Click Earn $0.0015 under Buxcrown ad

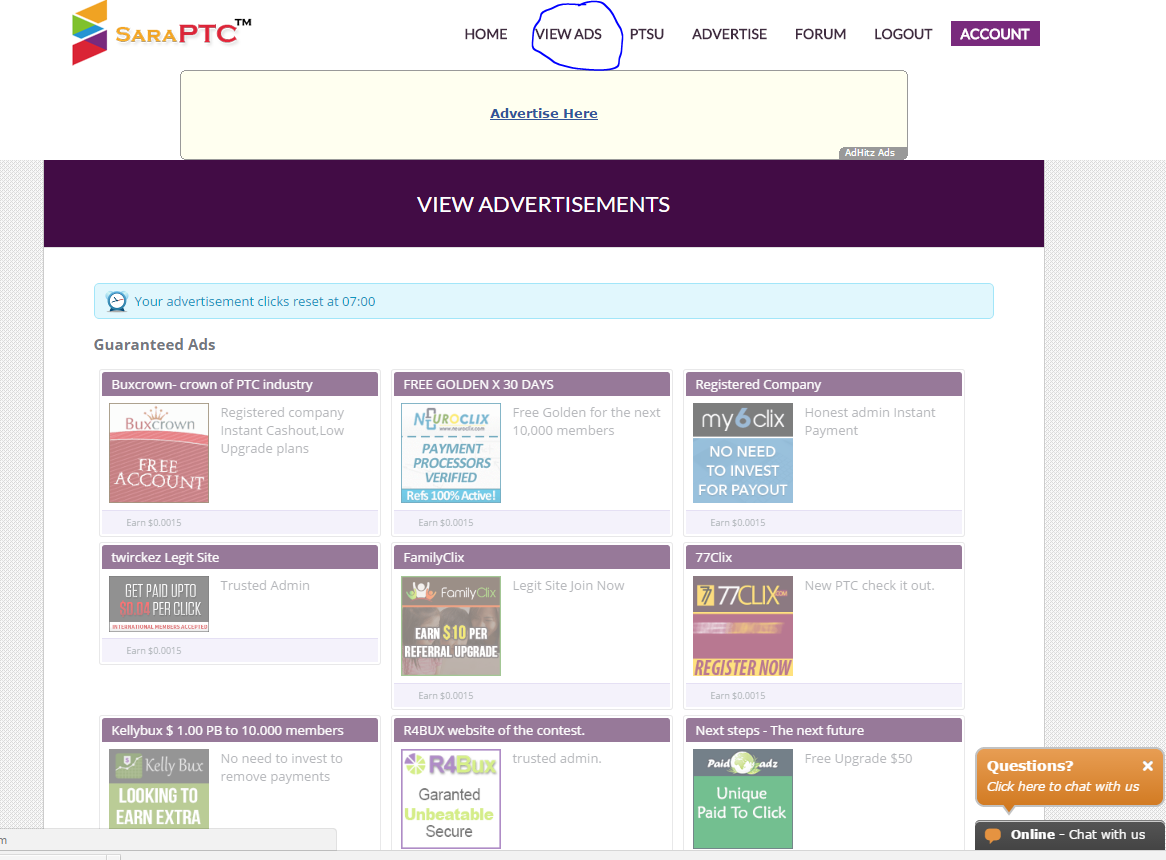(153, 523)
